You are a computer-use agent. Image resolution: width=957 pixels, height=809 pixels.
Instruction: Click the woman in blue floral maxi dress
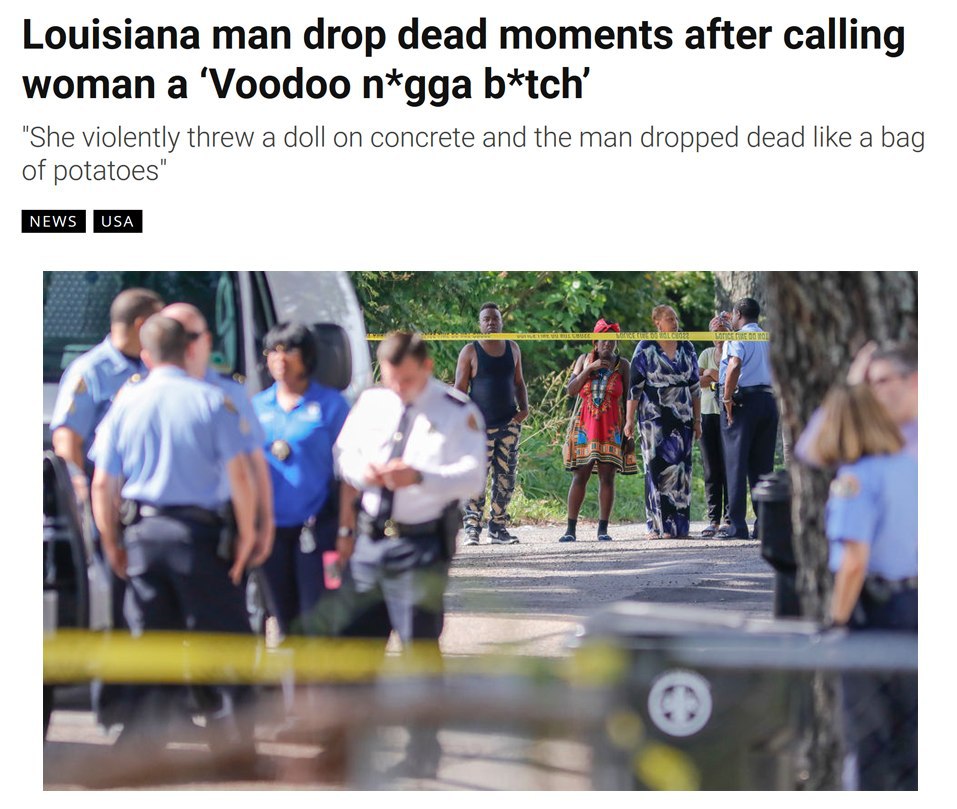[664, 422]
